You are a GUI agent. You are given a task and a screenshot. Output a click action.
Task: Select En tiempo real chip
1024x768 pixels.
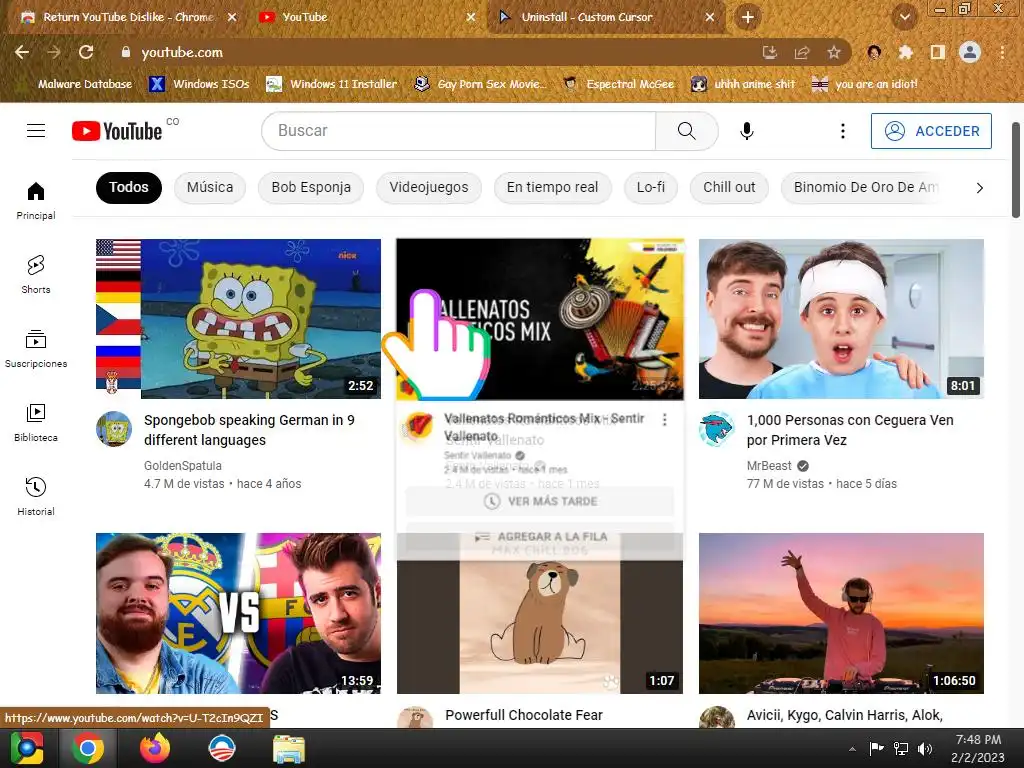[552, 187]
